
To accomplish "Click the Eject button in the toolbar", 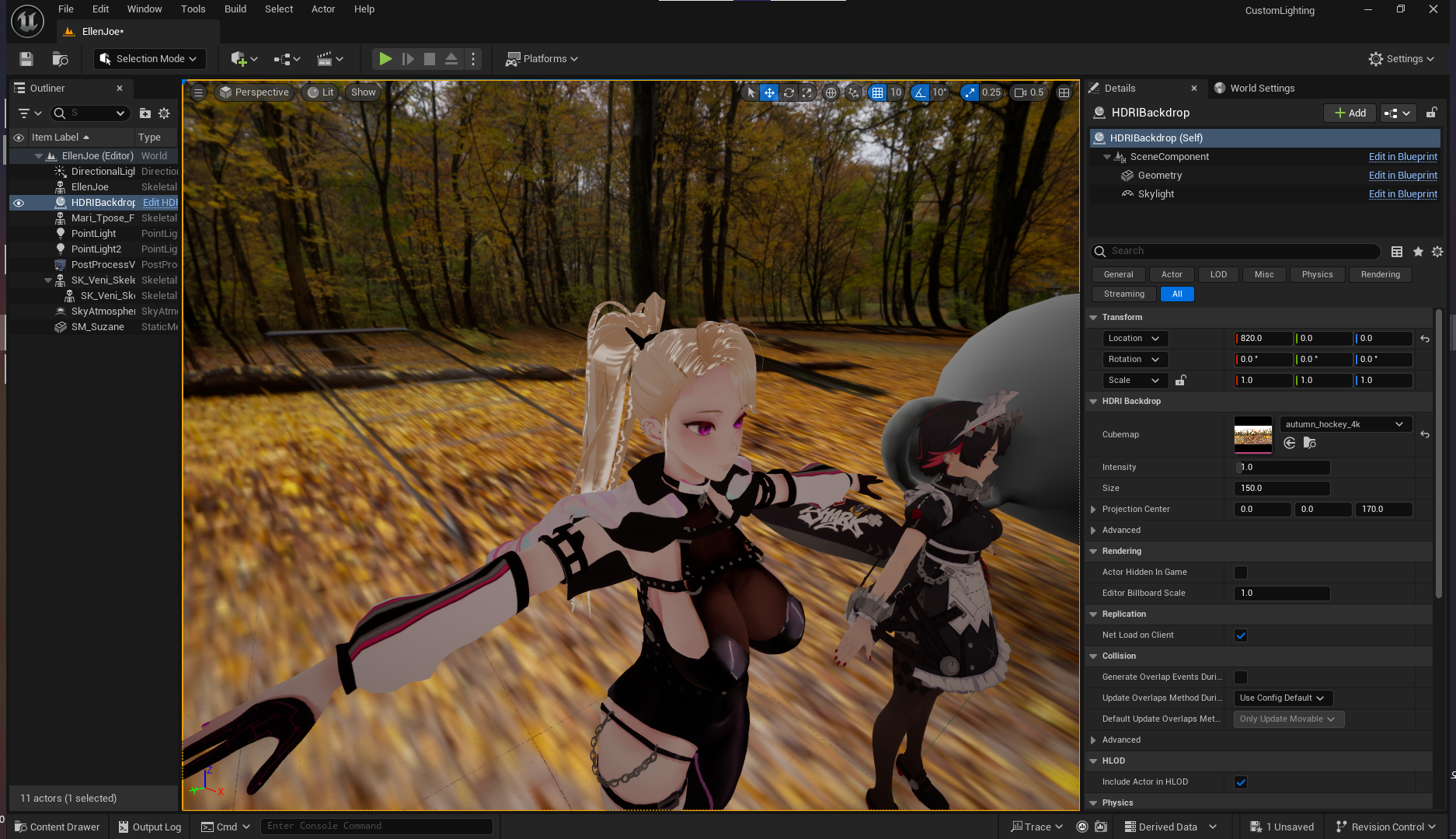I will [451, 59].
